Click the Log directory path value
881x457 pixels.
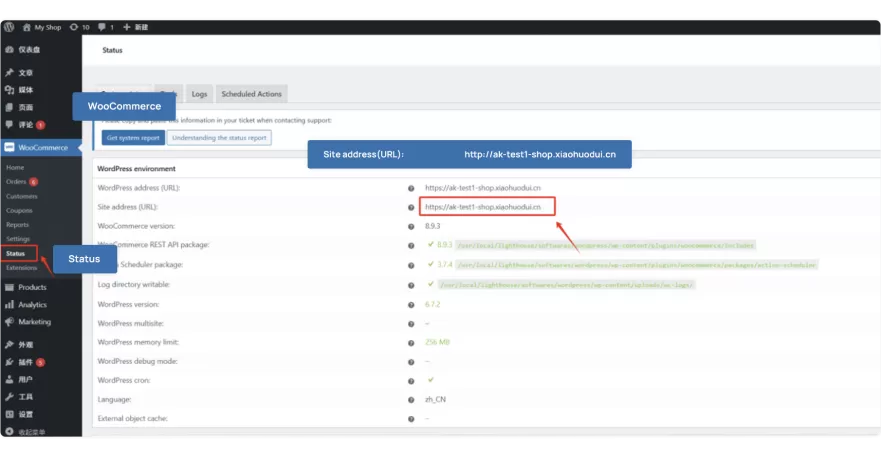pos(566,285)
